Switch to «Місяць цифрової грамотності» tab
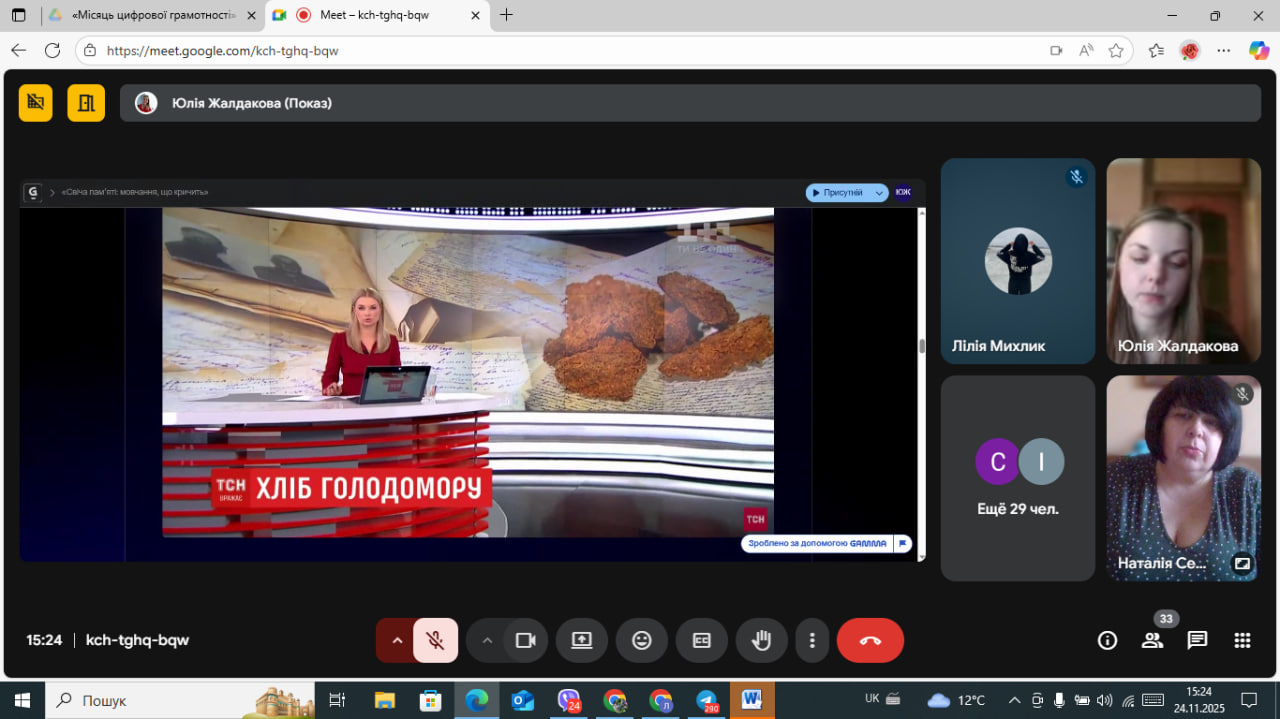Image resolution: width=1280 pixels, height=719 pixels. 152,15
